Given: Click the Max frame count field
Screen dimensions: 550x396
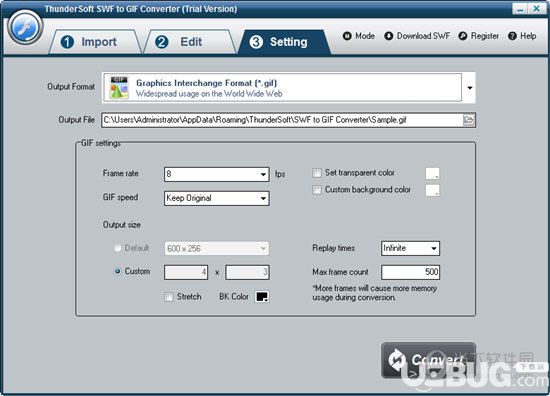Looking at the screenshot, I should [x=410, y=272].
